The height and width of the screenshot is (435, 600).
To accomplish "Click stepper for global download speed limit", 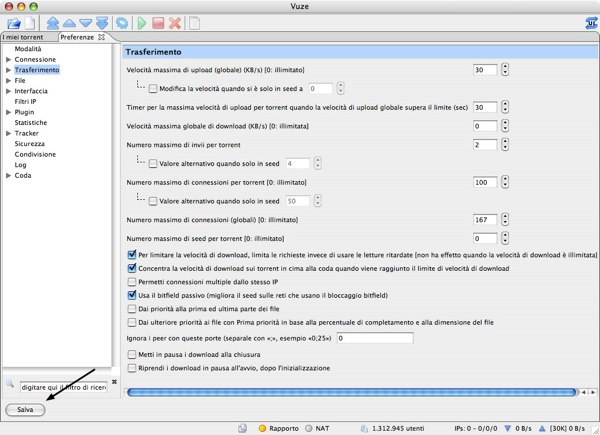I will point(505,126).
